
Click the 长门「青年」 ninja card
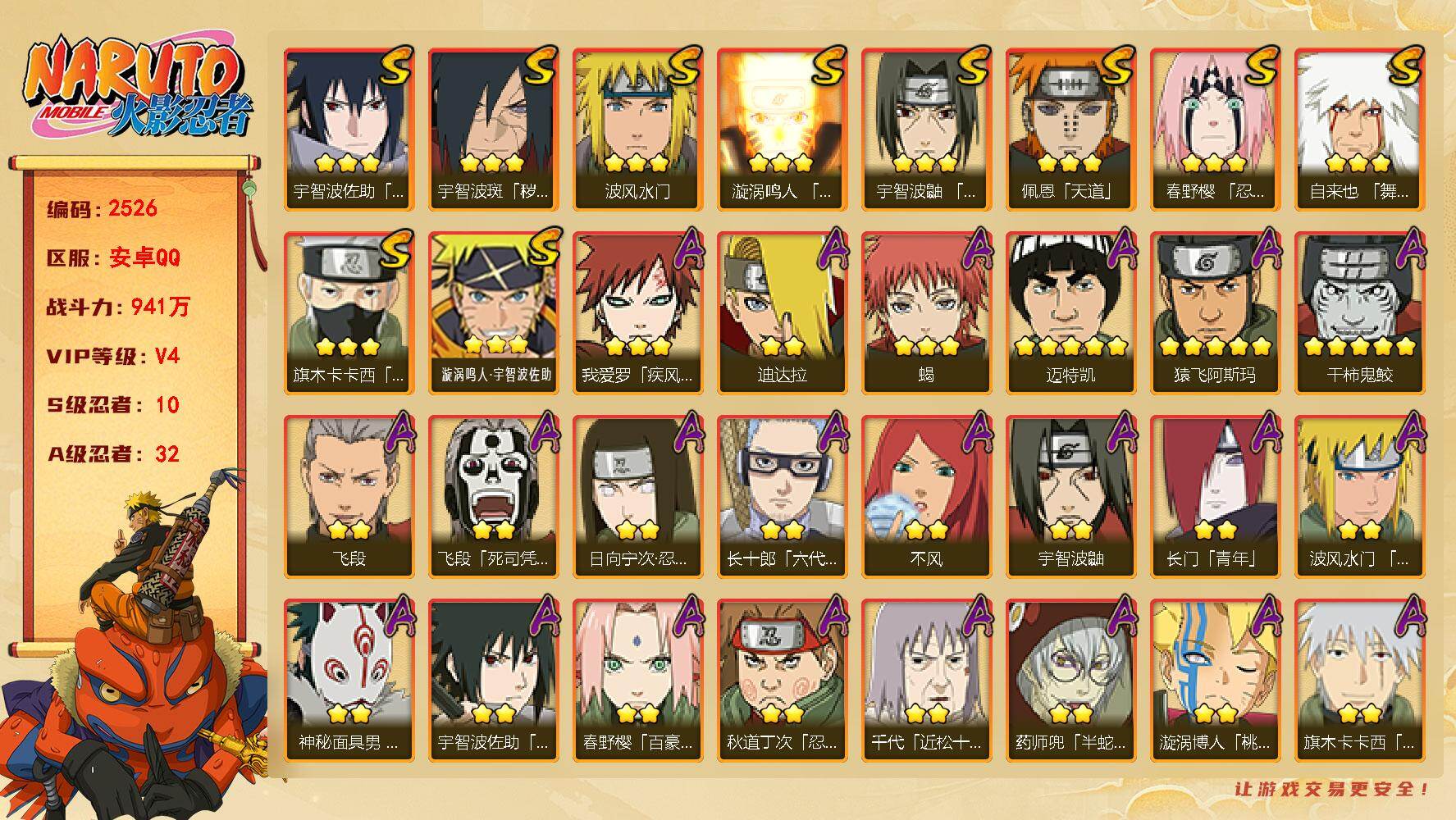coord(1215,497)
